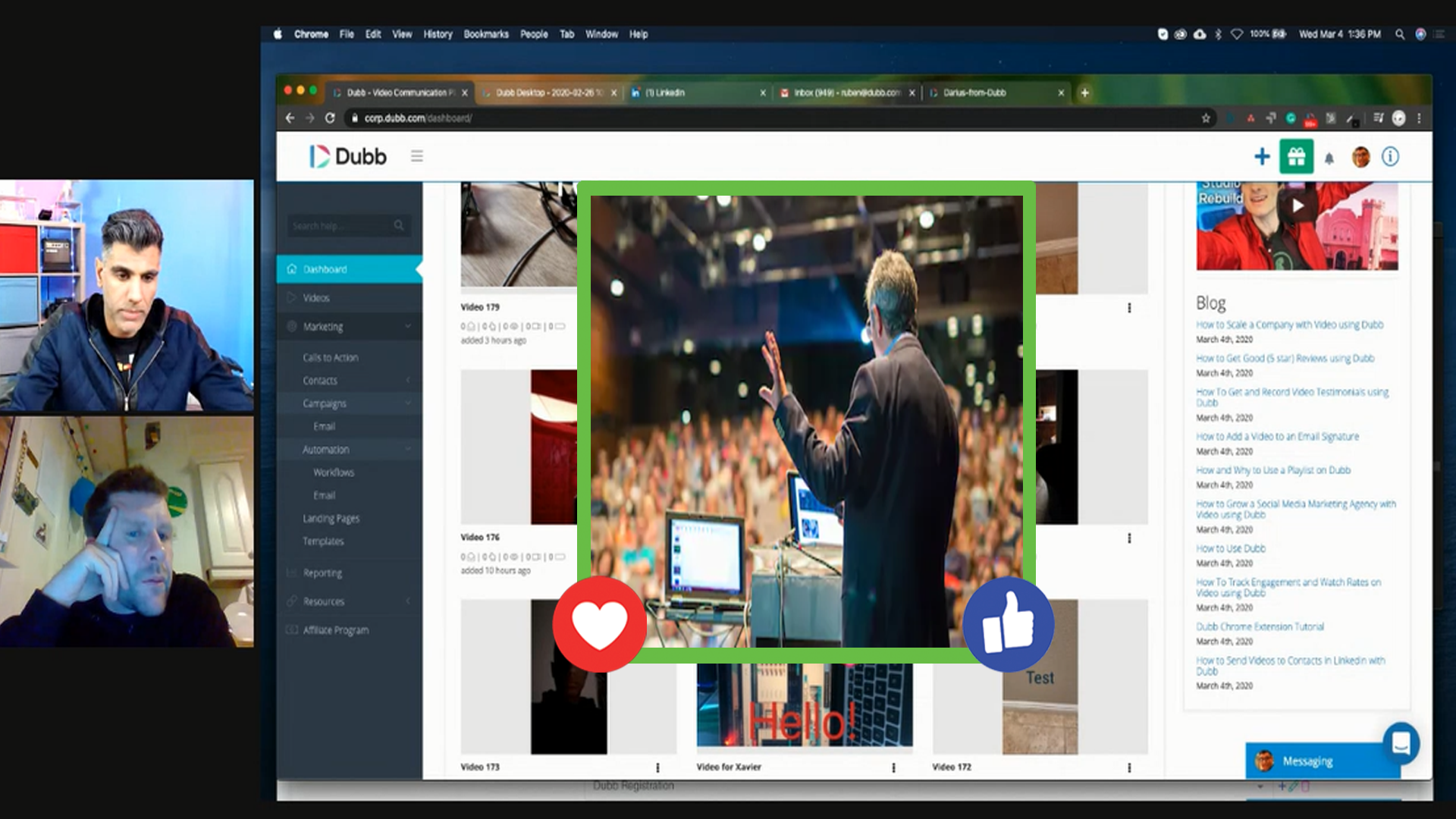Open the File menu
Viewport: 1456px width, 819px height.
[x=347, y=34]
